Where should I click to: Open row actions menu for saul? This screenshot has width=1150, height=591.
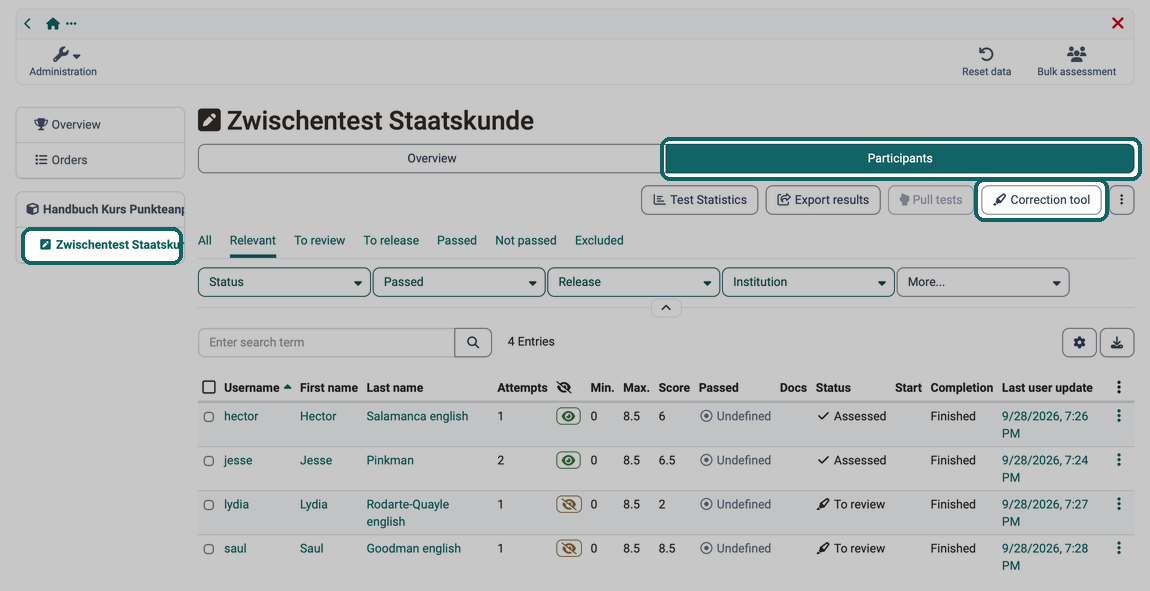click(1118, 548)
